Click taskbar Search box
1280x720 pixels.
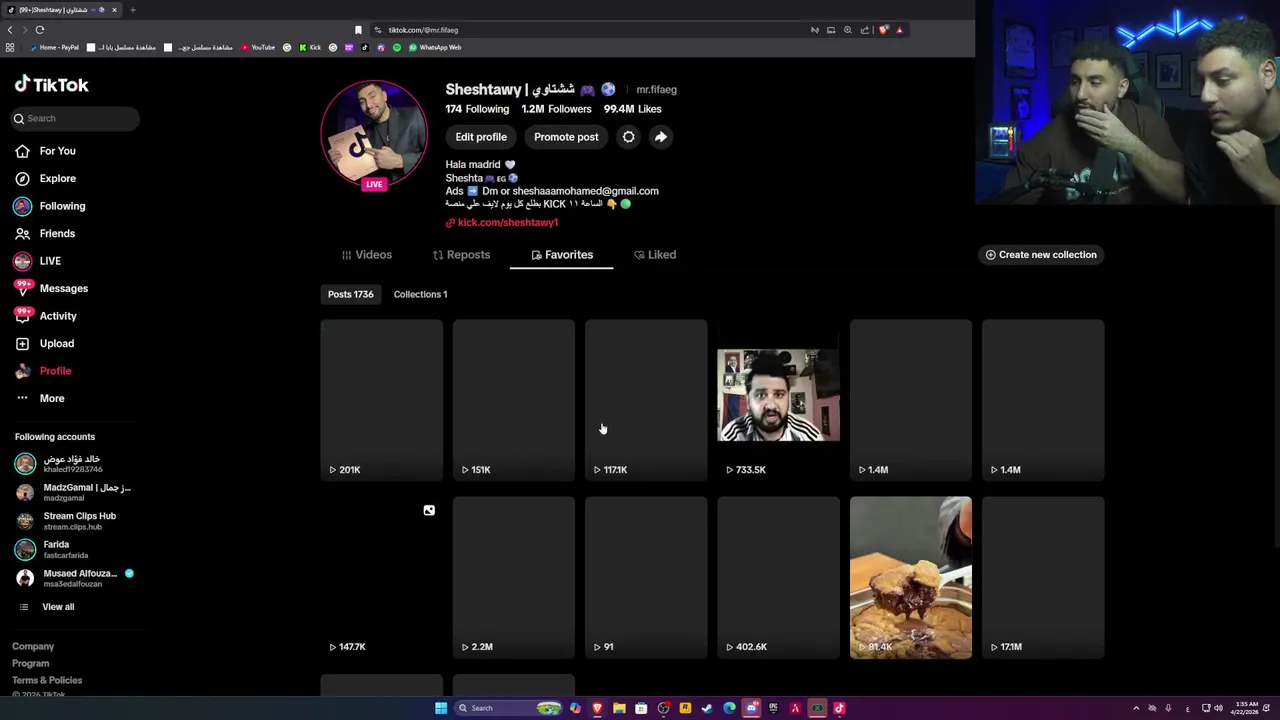coord(508,708)
